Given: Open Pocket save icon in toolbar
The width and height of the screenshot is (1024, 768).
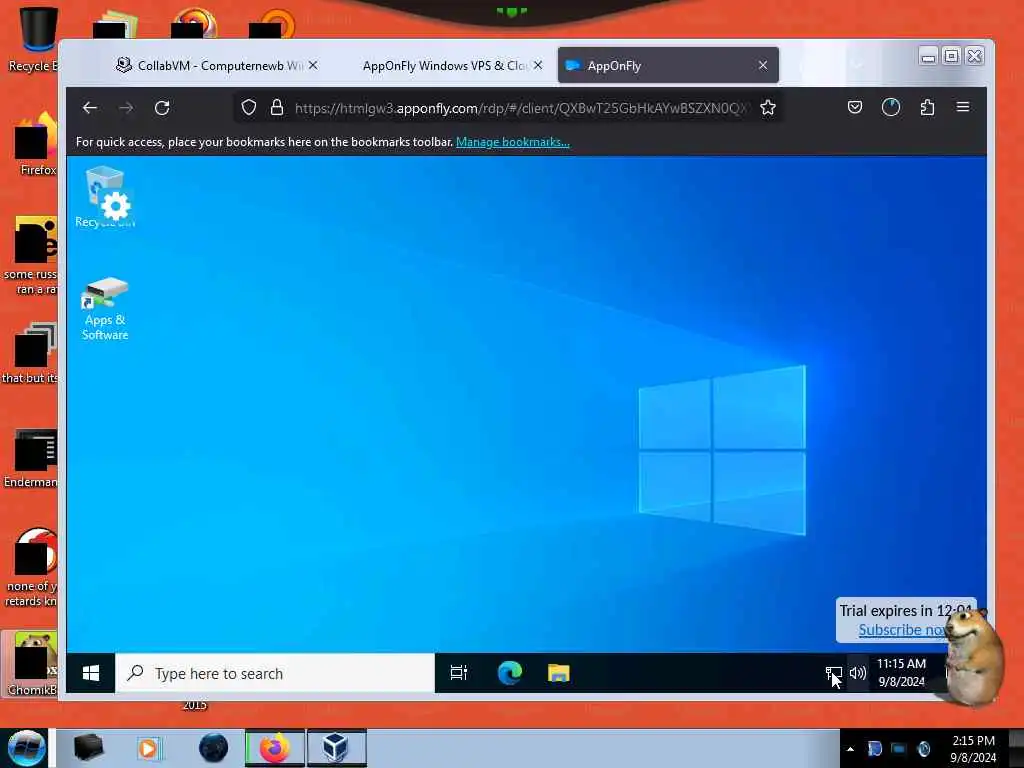Looking at the screenshot, I should pos(855,107).
